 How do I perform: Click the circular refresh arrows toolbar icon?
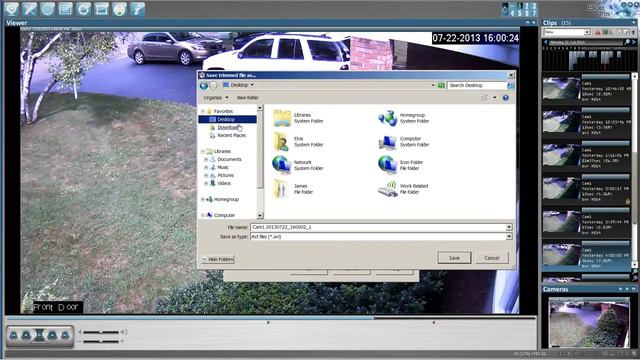(83, 9)
